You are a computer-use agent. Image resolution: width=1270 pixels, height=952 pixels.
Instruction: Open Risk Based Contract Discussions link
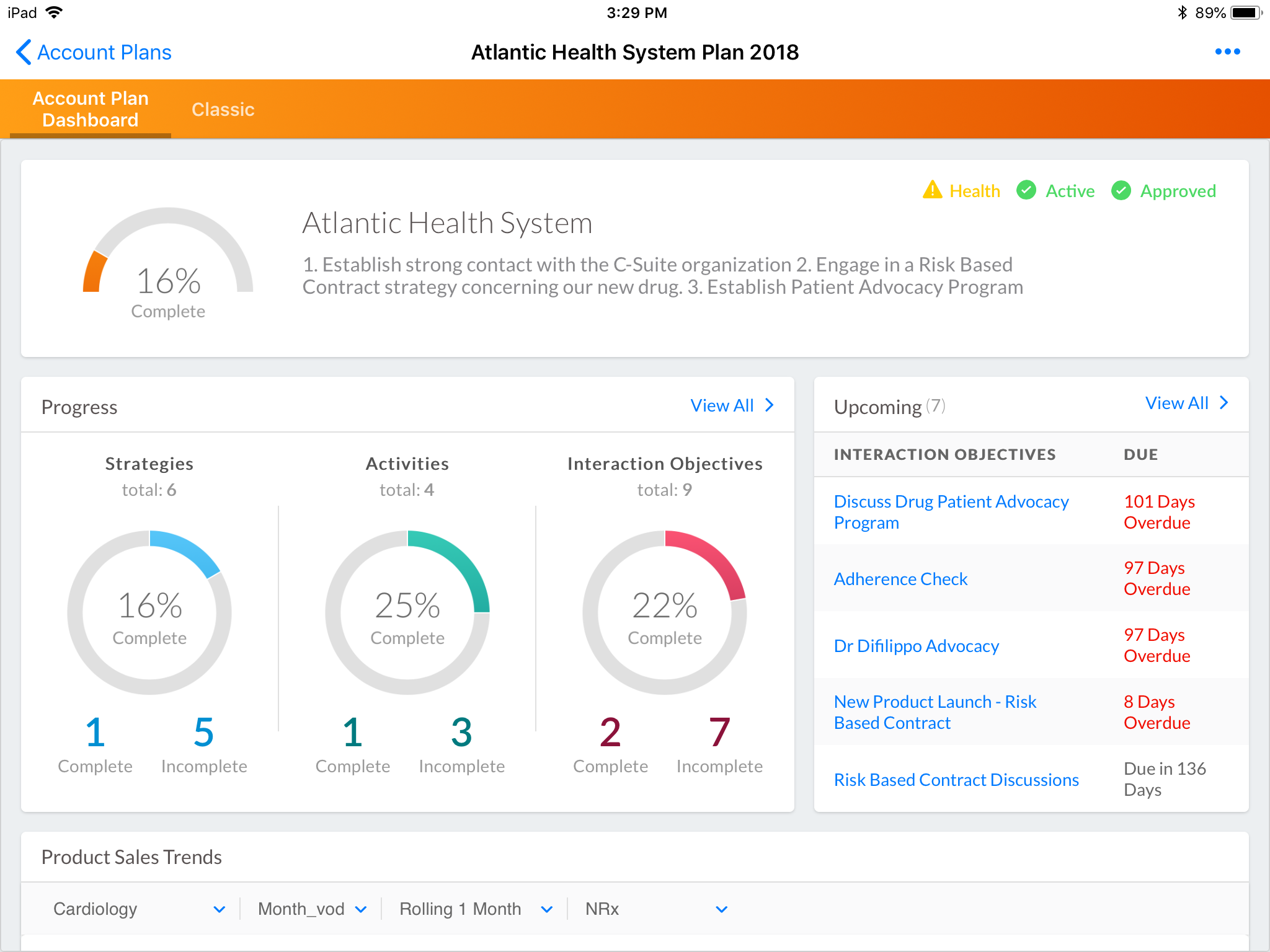tap(956, 780)
